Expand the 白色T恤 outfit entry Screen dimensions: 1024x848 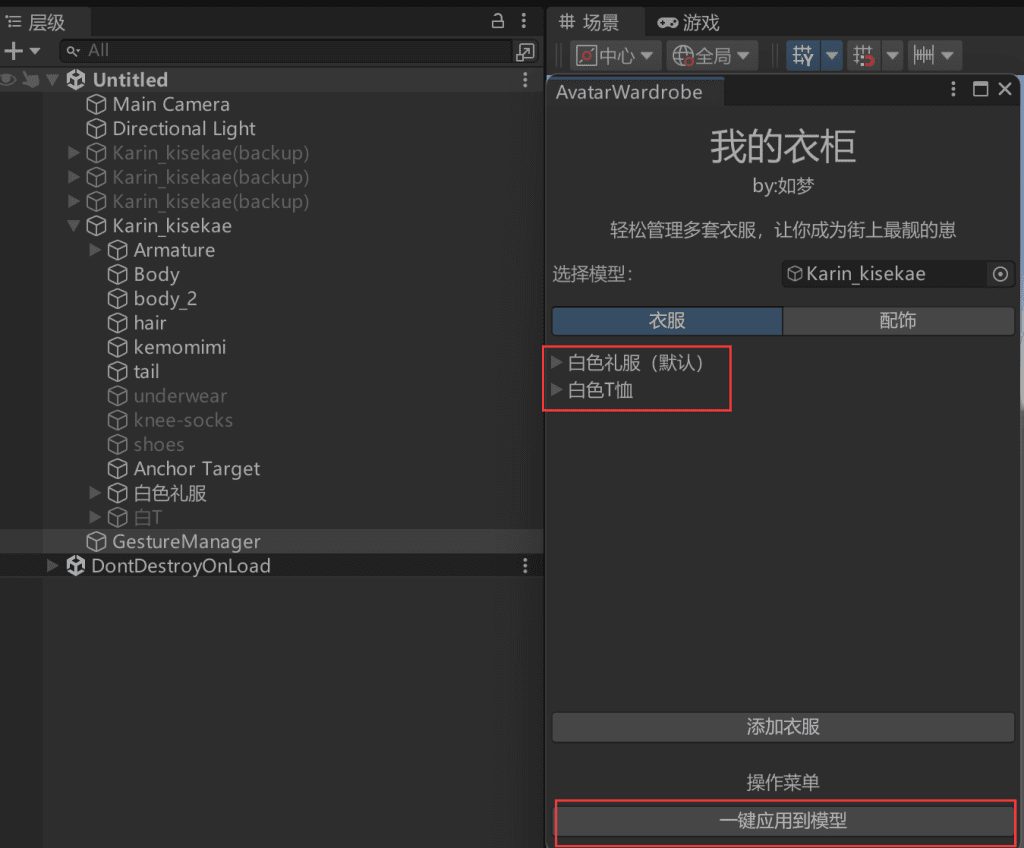(x=557, y=390)
